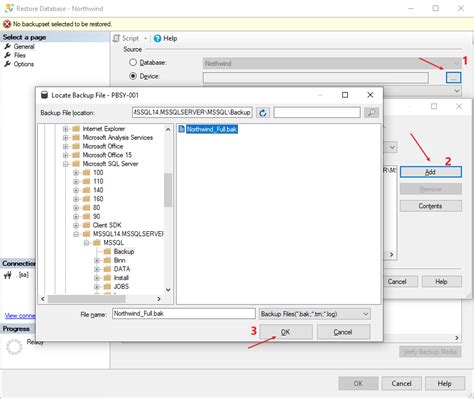This screenshot has width=474, height=399.
Task: Open the Options page
Action: (x=24, y=64)
